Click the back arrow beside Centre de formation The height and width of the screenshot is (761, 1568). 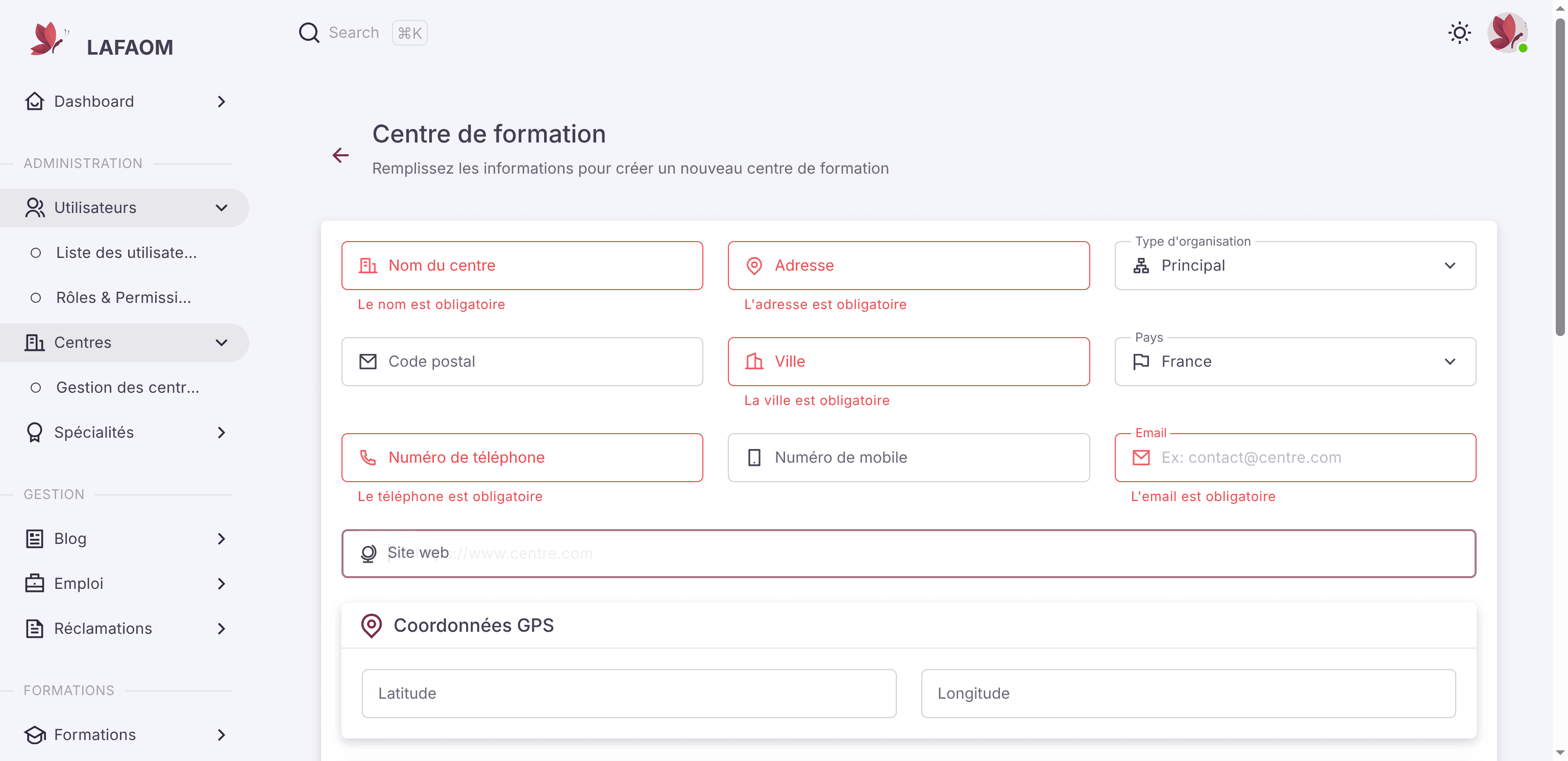(340, 155)
